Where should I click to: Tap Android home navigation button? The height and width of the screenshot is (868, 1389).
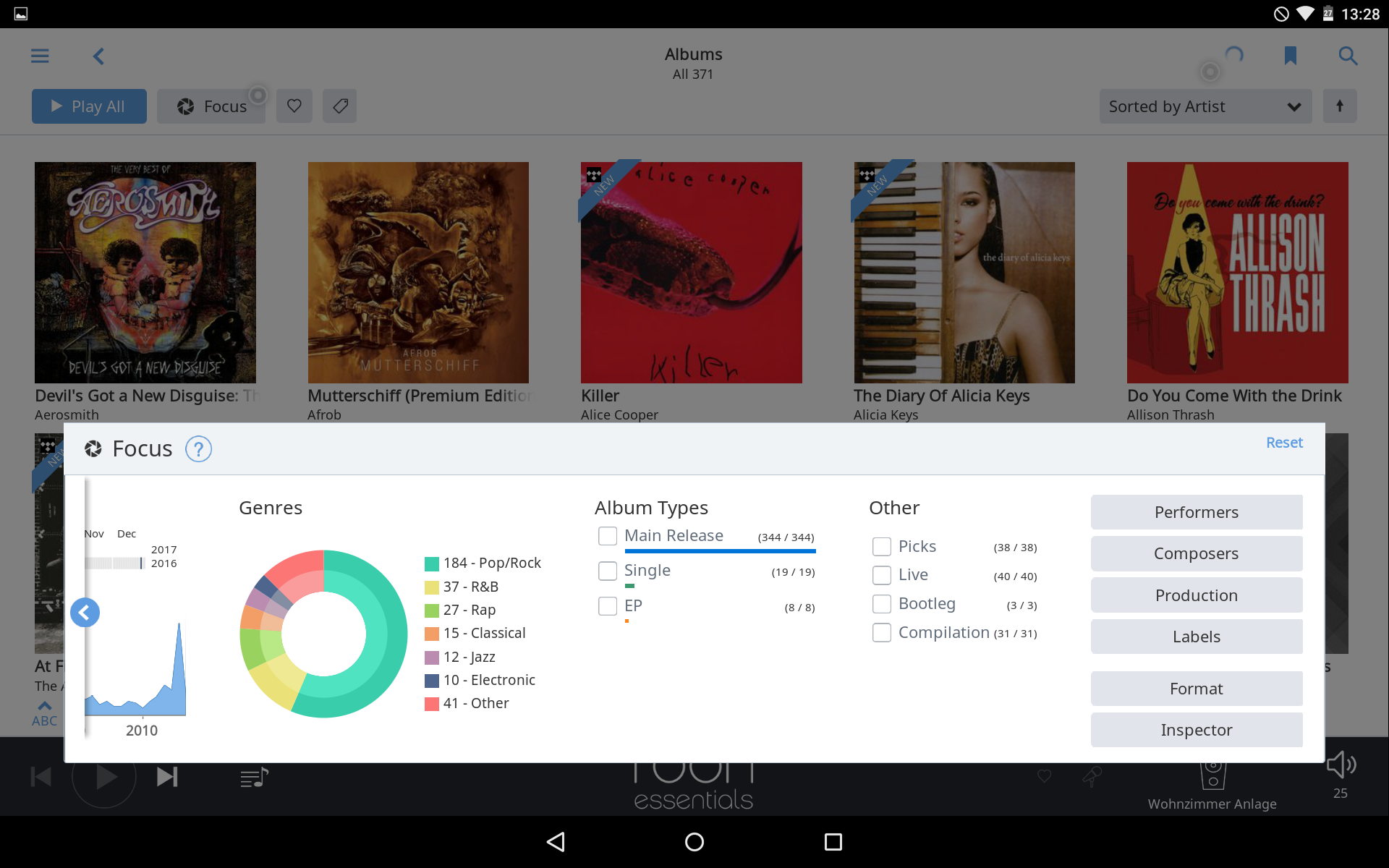coord(694,842)
